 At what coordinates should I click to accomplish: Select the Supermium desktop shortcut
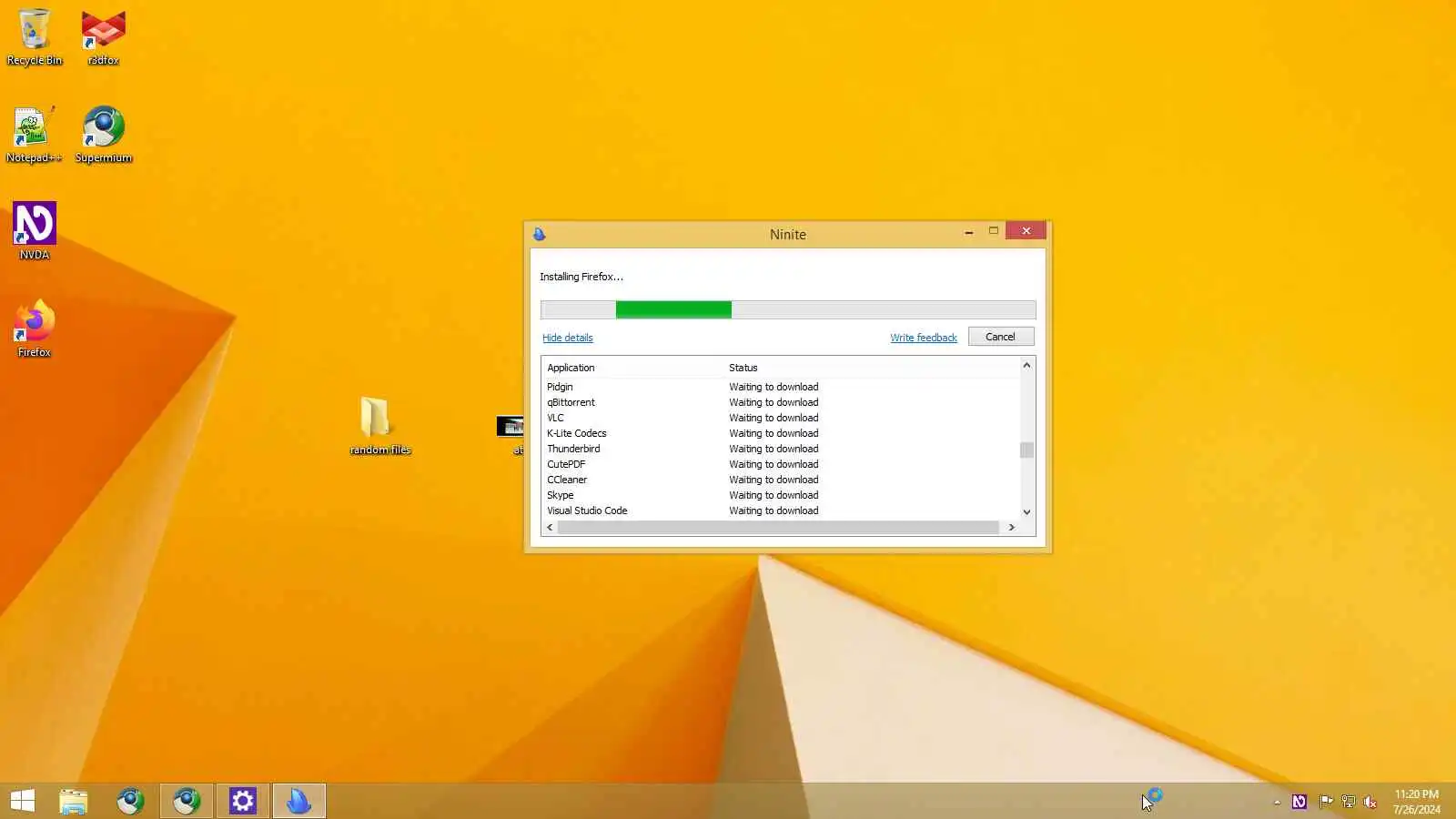point(103,135)
